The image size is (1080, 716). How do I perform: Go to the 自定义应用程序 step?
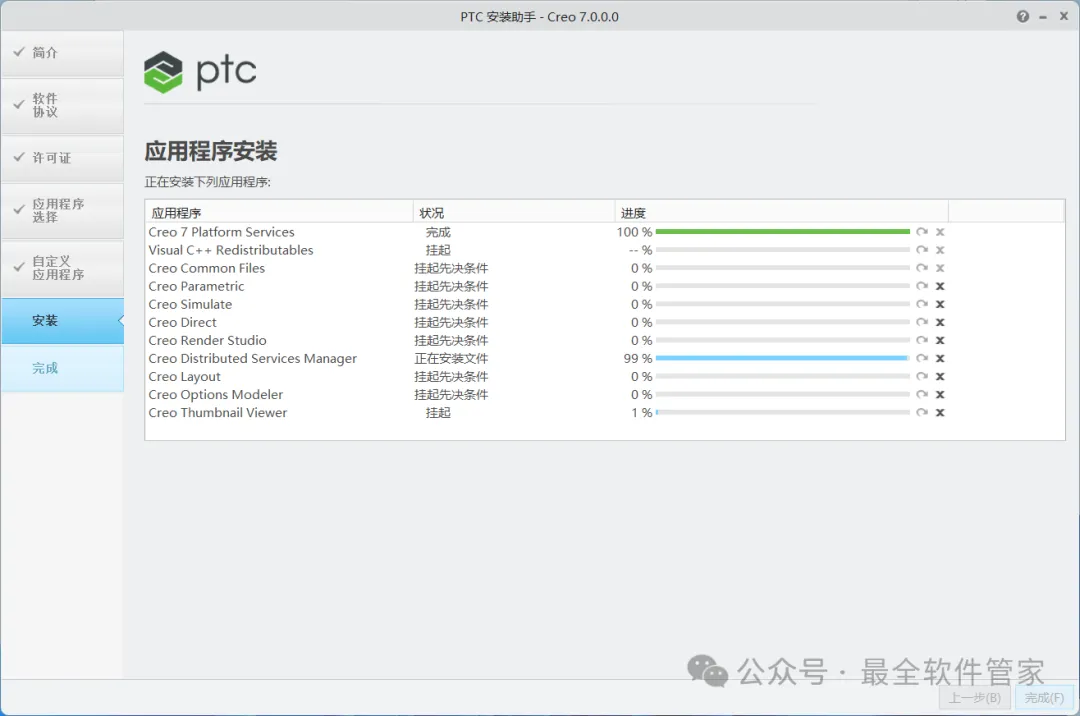click(x=63, y=268)
